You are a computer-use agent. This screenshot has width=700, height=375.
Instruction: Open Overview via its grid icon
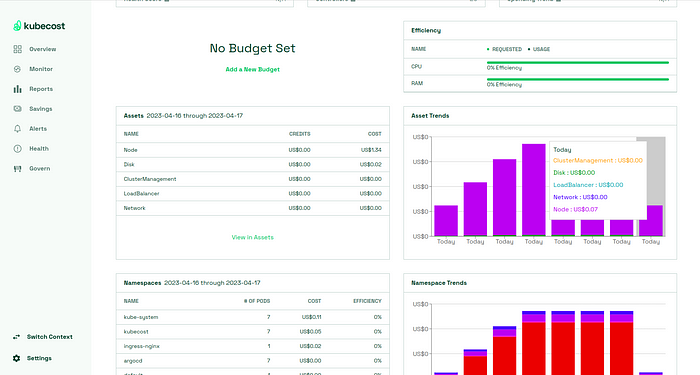(x=17, y=49)
